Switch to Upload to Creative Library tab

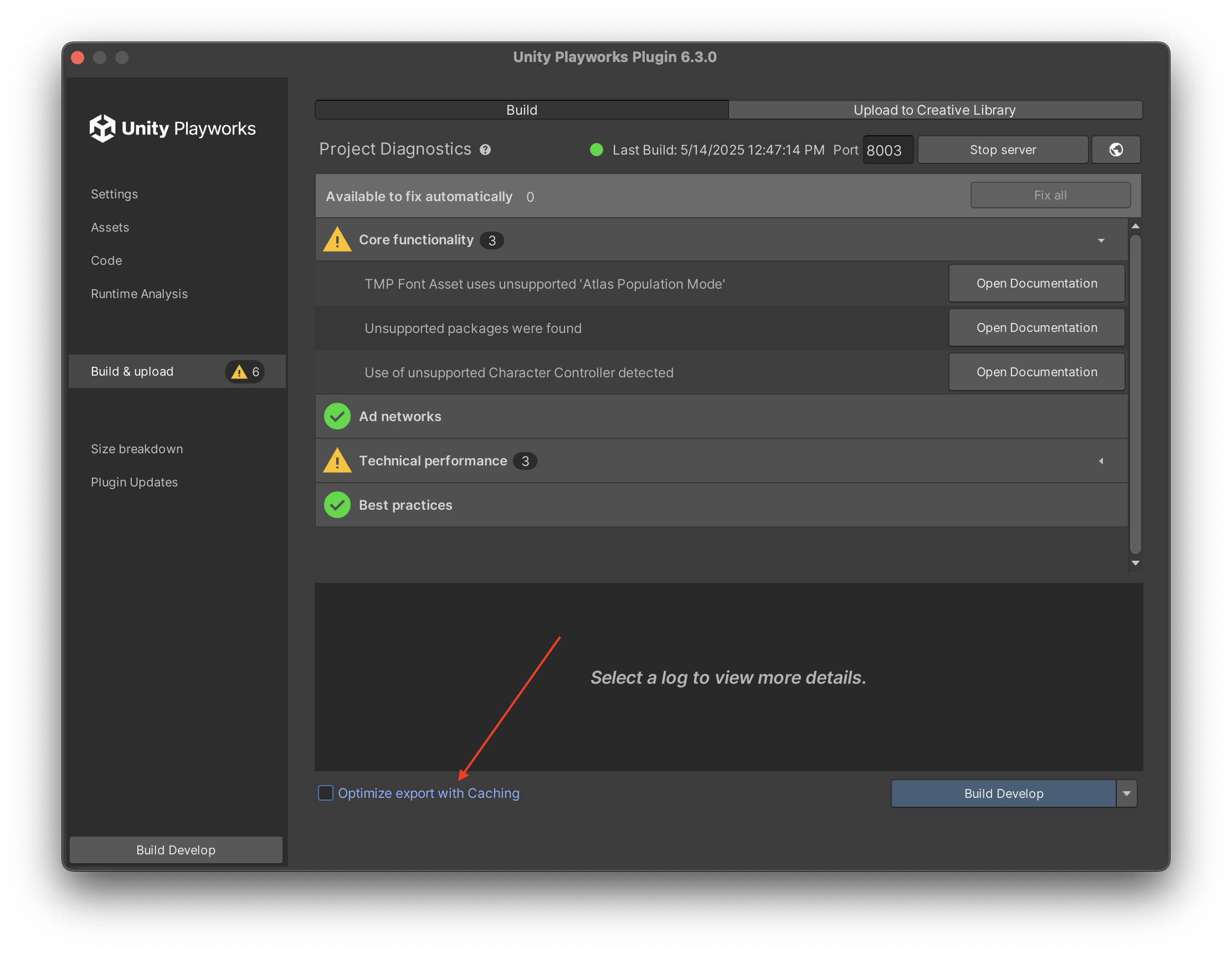pyautogui.click(x=935, y=110)
